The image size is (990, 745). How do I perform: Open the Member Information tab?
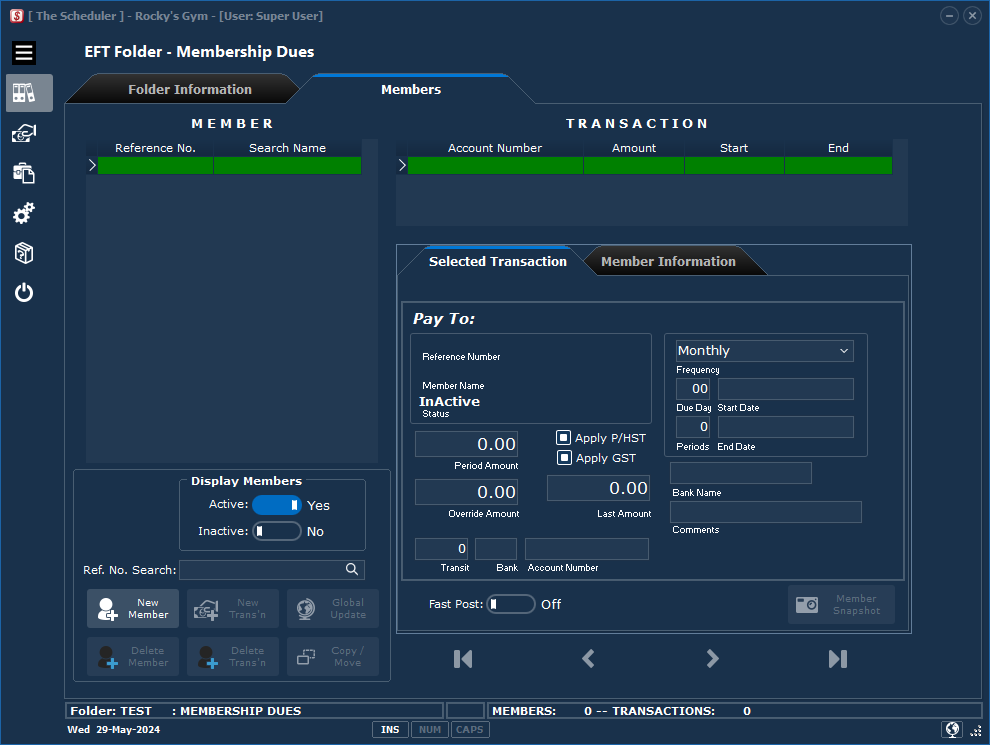pyautogui.click(x=668, y=261)
